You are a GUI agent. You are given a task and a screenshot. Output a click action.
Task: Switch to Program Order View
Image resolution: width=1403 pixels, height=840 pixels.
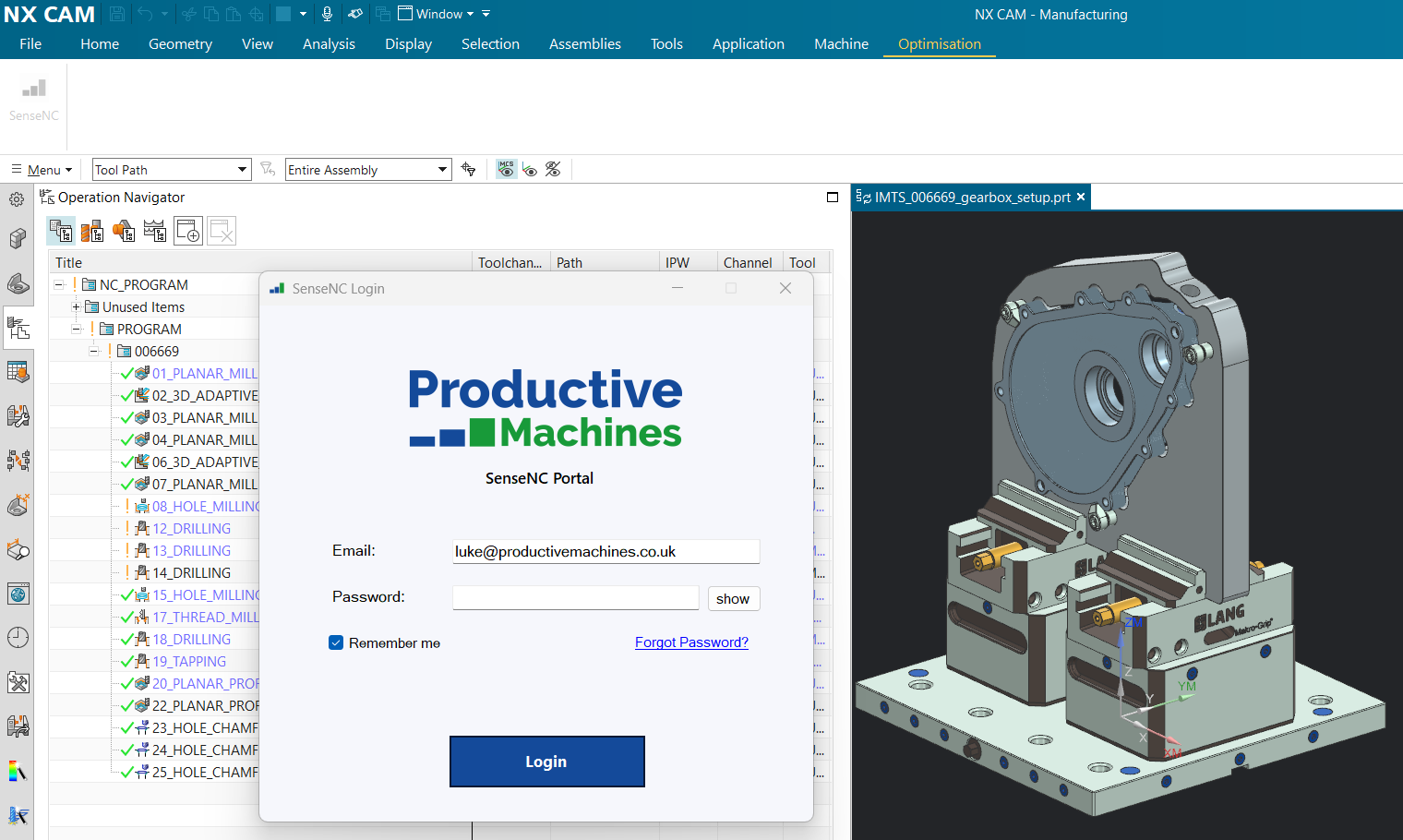pyautogui.click(x=61, y=231)
